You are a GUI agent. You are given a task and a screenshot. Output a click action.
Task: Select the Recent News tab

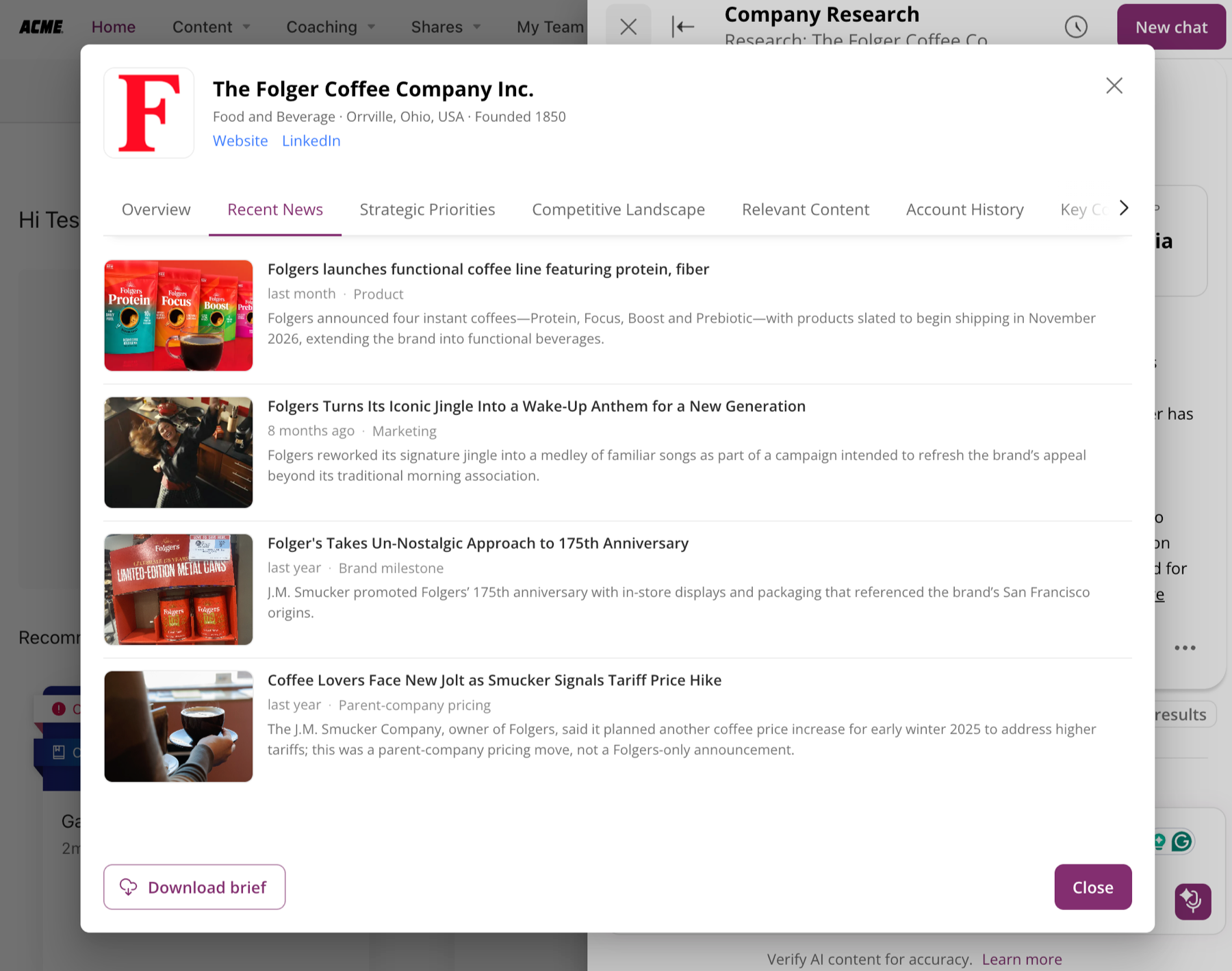tap(275, 210)
